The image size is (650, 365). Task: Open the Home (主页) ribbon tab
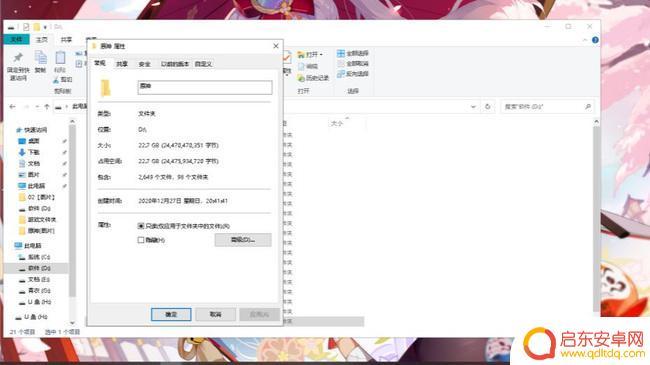(x=41, y=40)
